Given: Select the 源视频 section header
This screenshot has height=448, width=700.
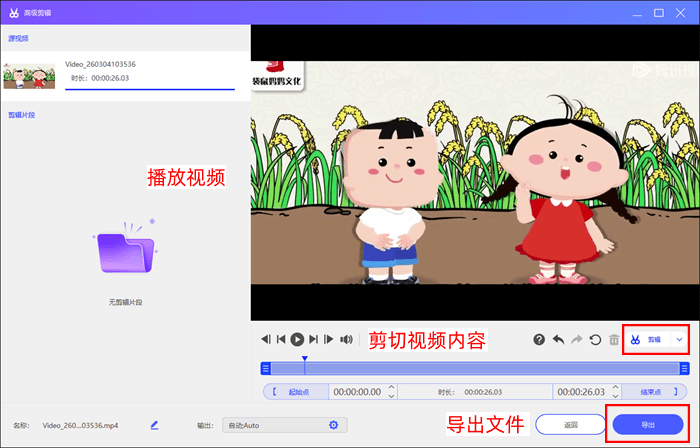Looking at the screenshot, I should click(x=18, y=38).
